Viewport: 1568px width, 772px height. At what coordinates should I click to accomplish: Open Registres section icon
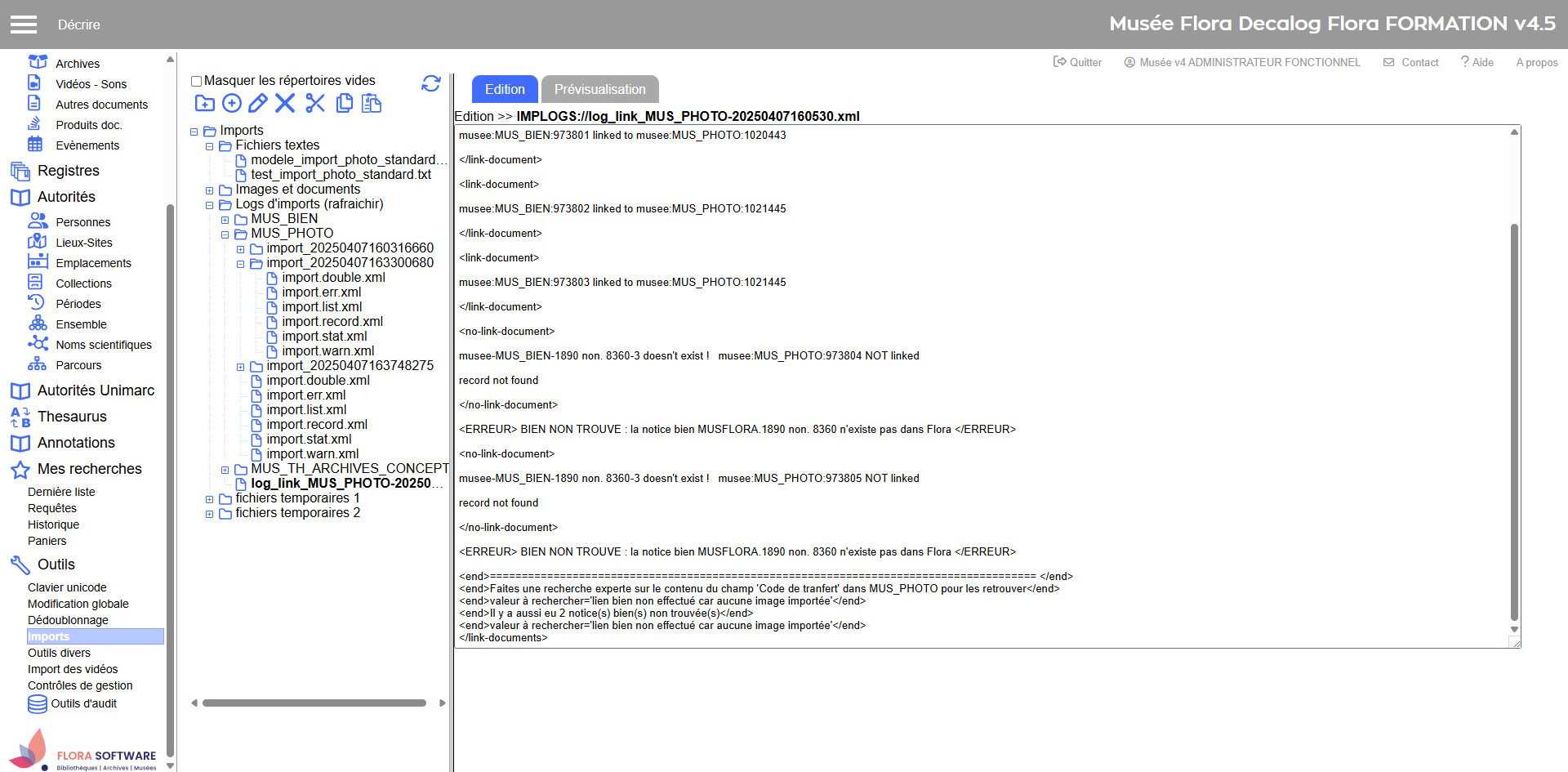20,171
